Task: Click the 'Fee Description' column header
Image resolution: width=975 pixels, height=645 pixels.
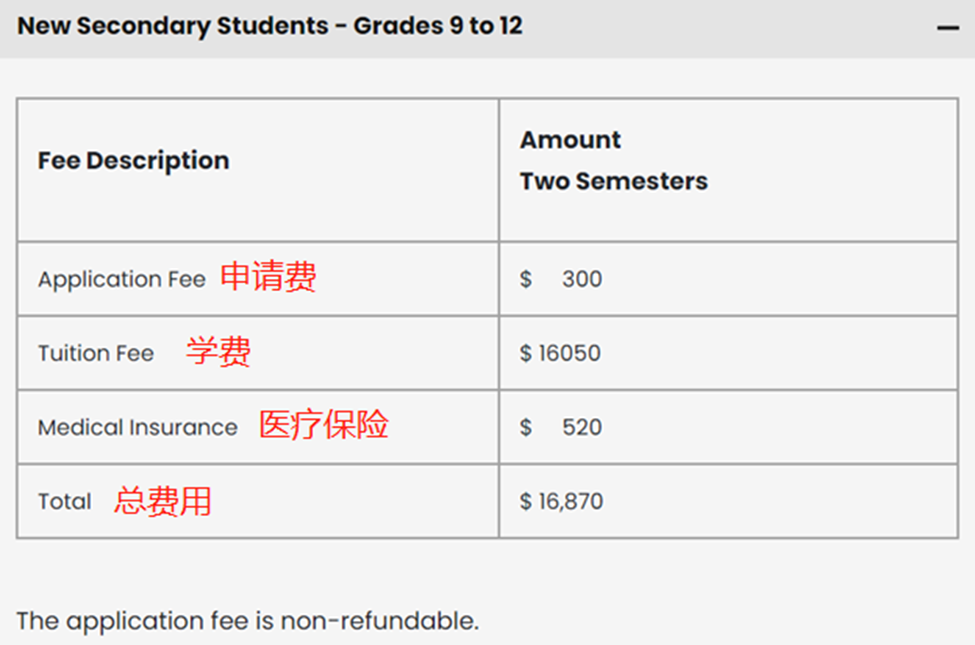Action: pyautogui.click(x=133, y=160)
